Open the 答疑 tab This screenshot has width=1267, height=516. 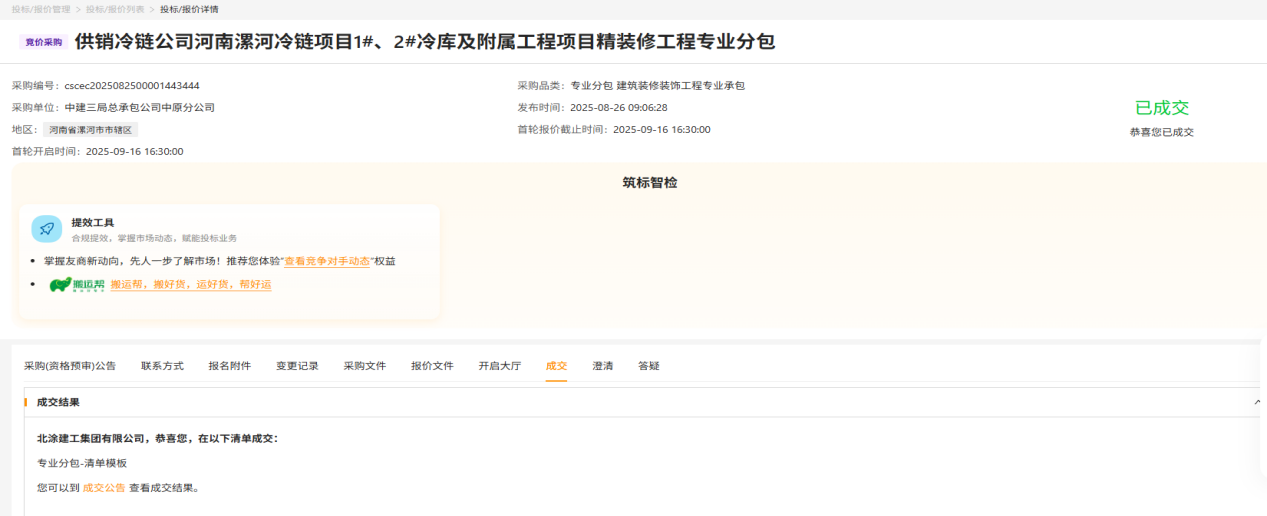(x=648, y=366)
